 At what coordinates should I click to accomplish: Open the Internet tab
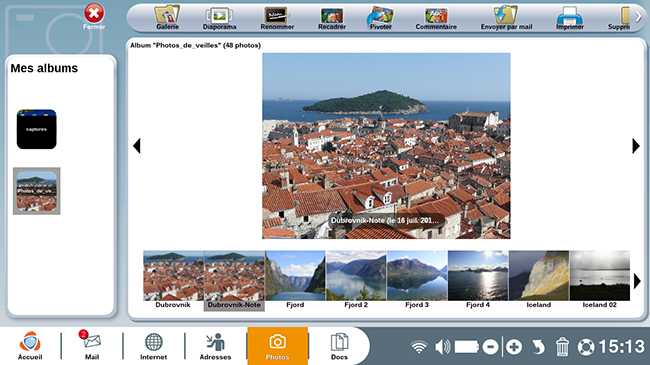[153, 346]
